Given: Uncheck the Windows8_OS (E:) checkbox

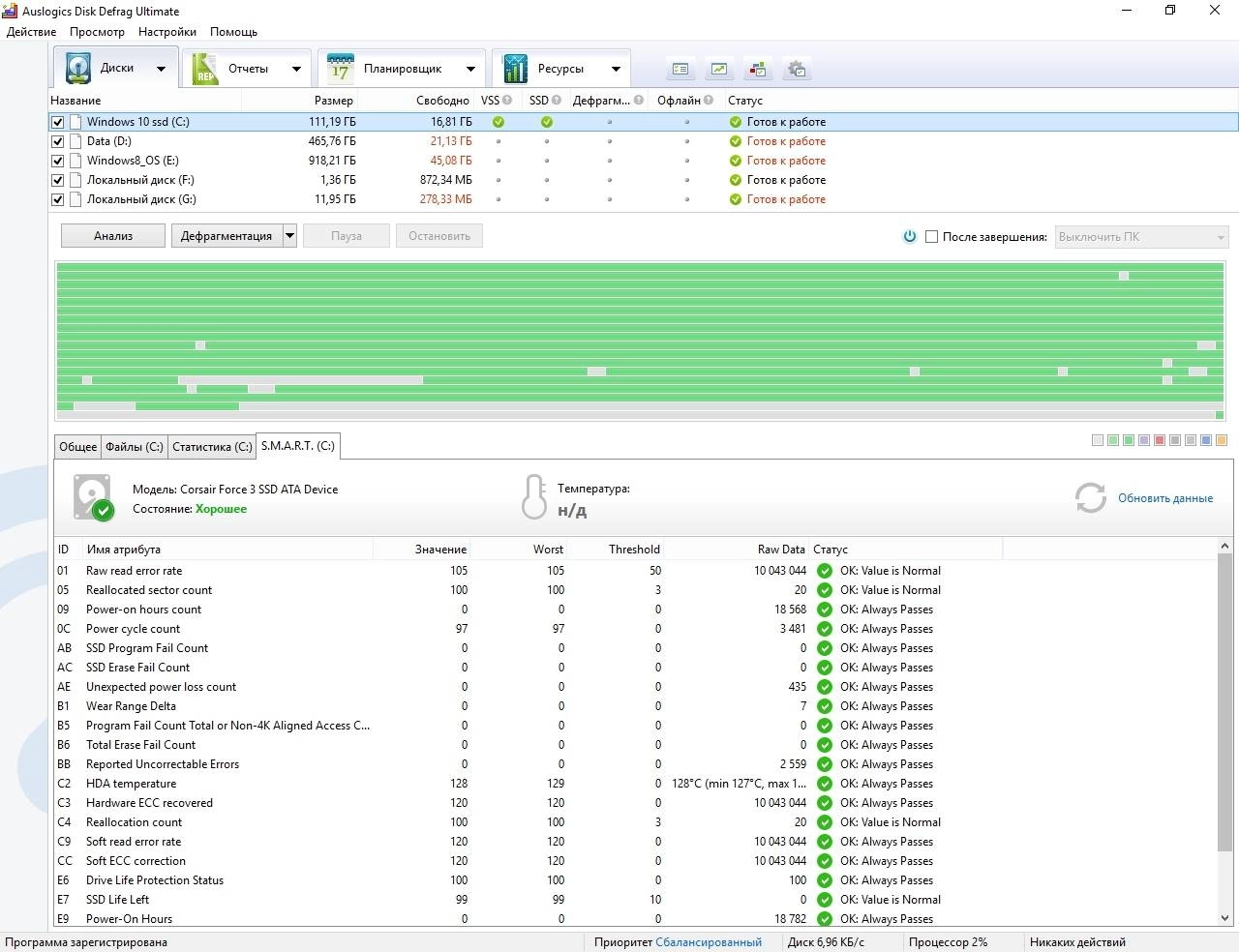Looking at the screenshot, I should click(x=57, y=161).
